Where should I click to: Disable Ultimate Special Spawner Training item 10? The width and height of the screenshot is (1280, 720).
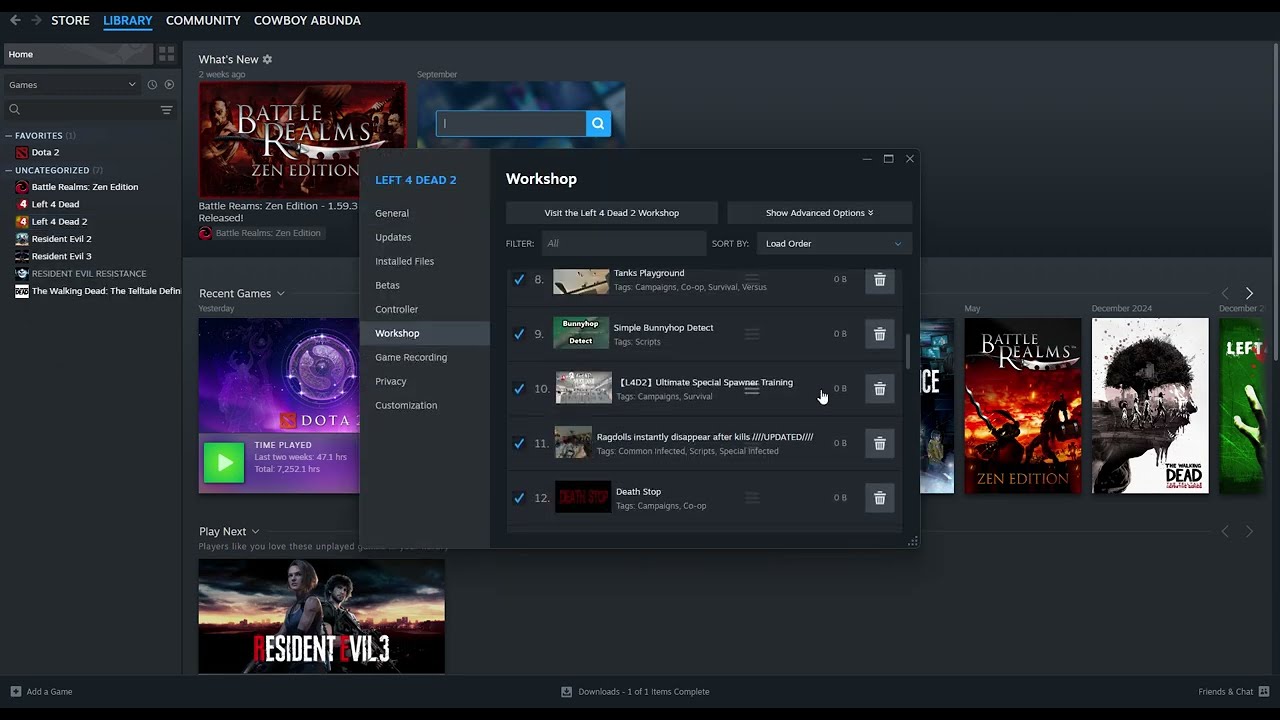[x=519, y=388]
